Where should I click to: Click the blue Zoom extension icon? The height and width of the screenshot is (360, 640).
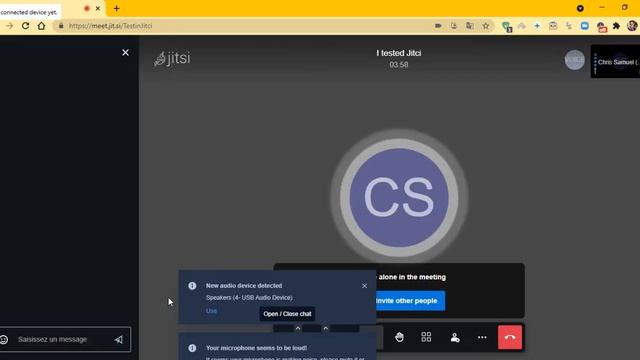[584, 26]
